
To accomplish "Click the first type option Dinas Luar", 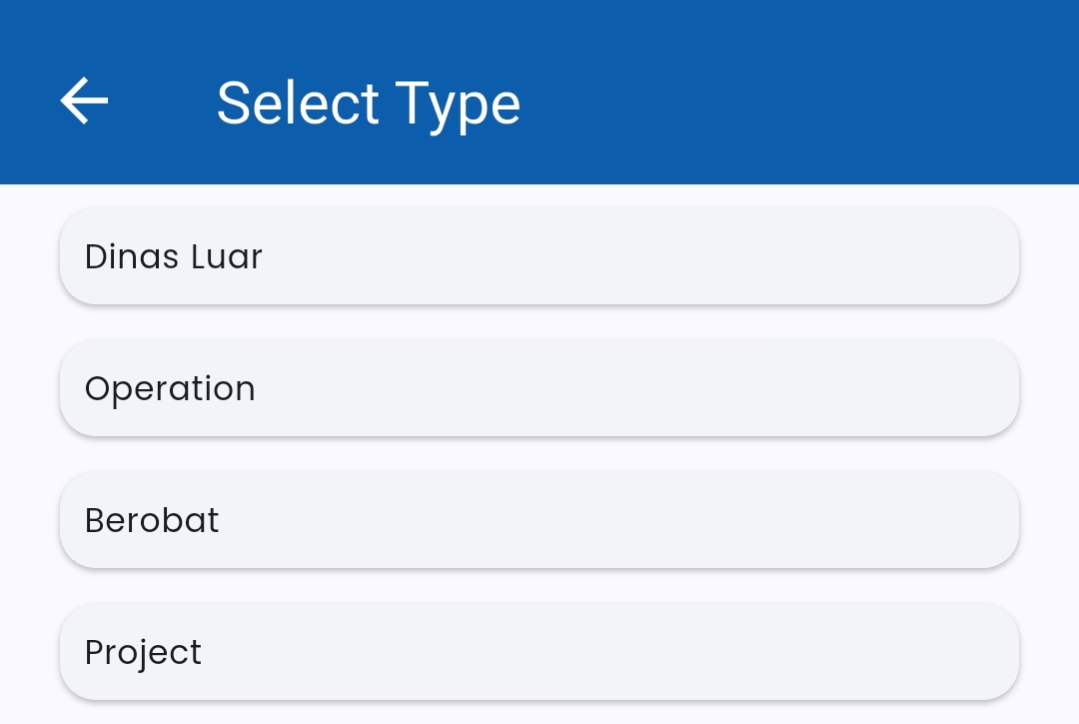I will (x=539, y=256).
